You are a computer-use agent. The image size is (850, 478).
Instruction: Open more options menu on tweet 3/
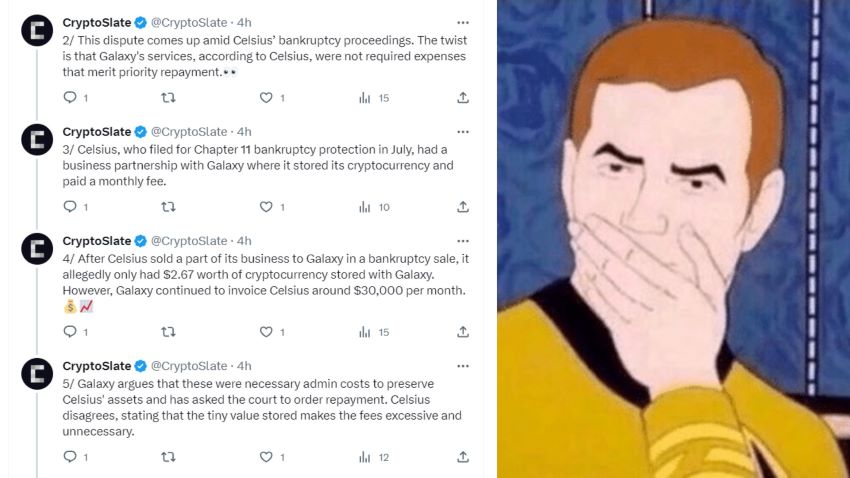click(462, 132)
